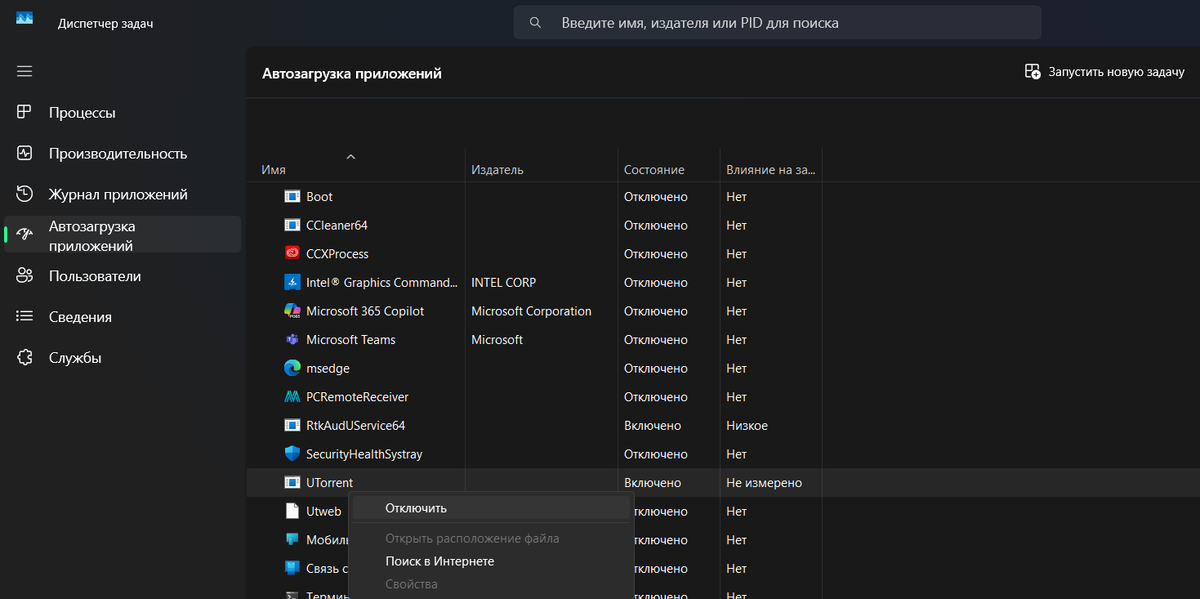Click the Users sidebar icon

point(25,276)
